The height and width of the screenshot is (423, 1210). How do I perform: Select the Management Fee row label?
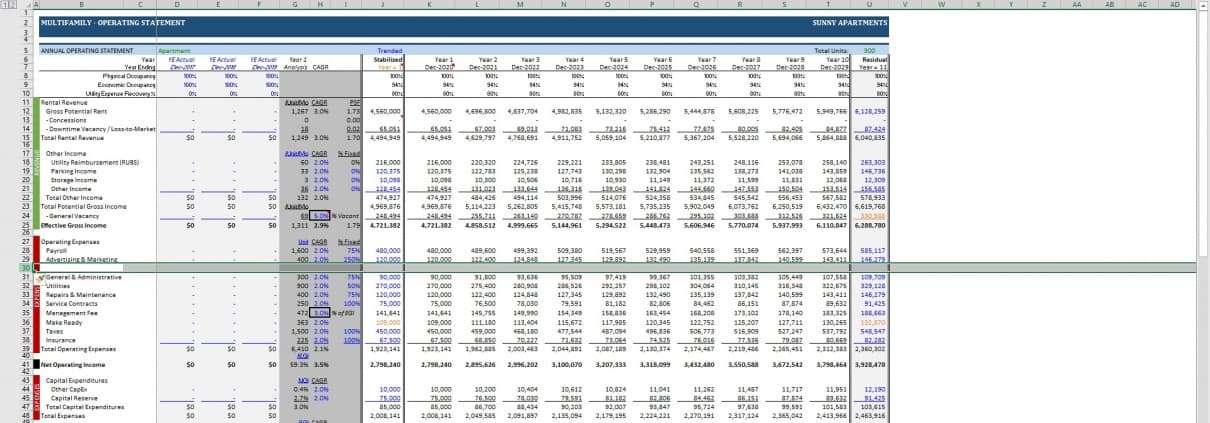click(74, 312)
